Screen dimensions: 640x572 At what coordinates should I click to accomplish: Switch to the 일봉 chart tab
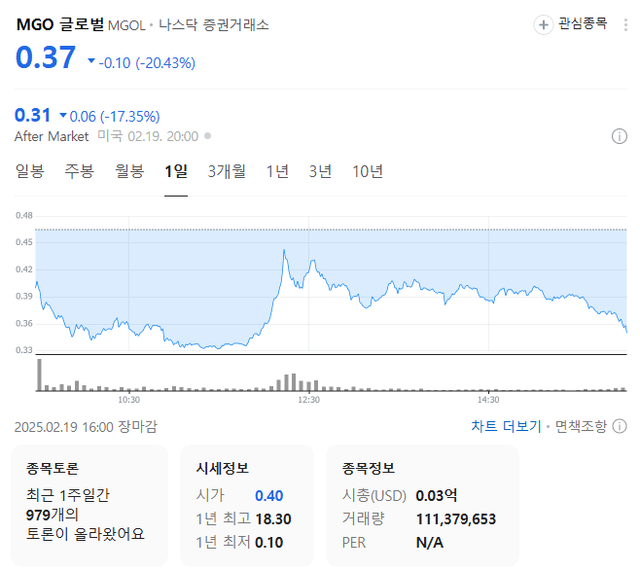30,171
